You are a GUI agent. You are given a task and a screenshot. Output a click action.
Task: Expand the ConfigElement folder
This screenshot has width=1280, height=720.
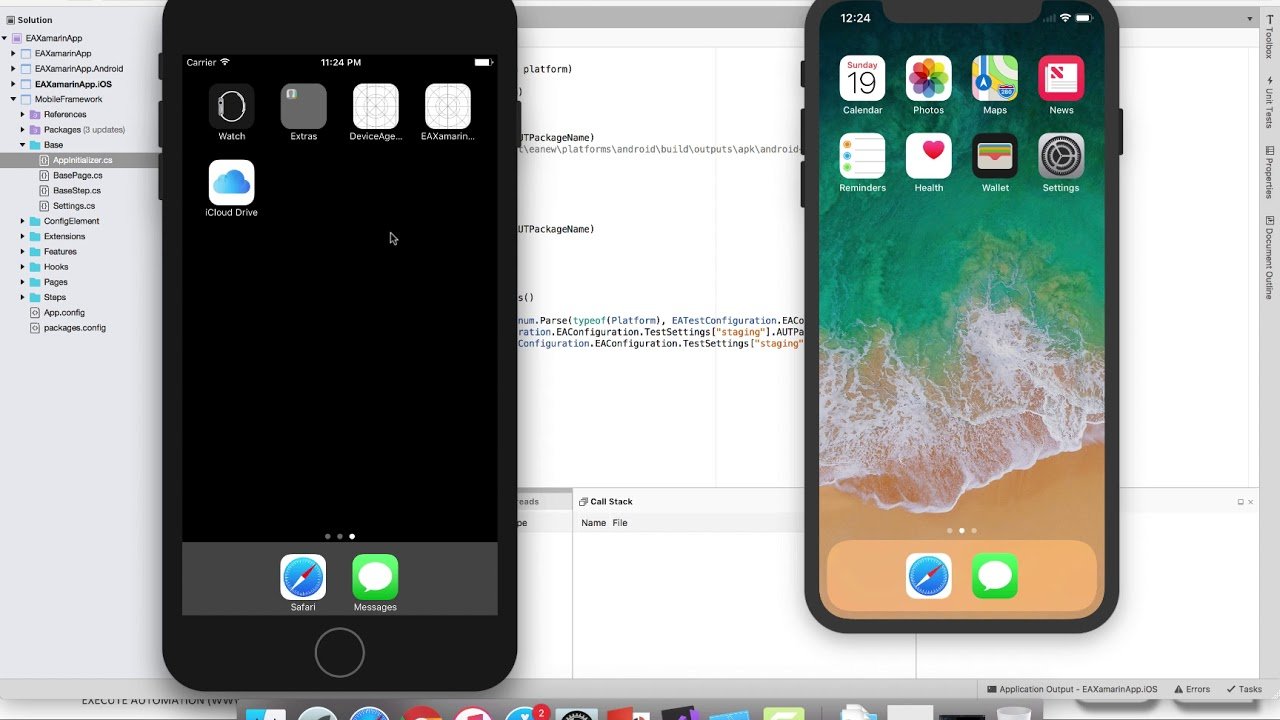pos(23,221)
